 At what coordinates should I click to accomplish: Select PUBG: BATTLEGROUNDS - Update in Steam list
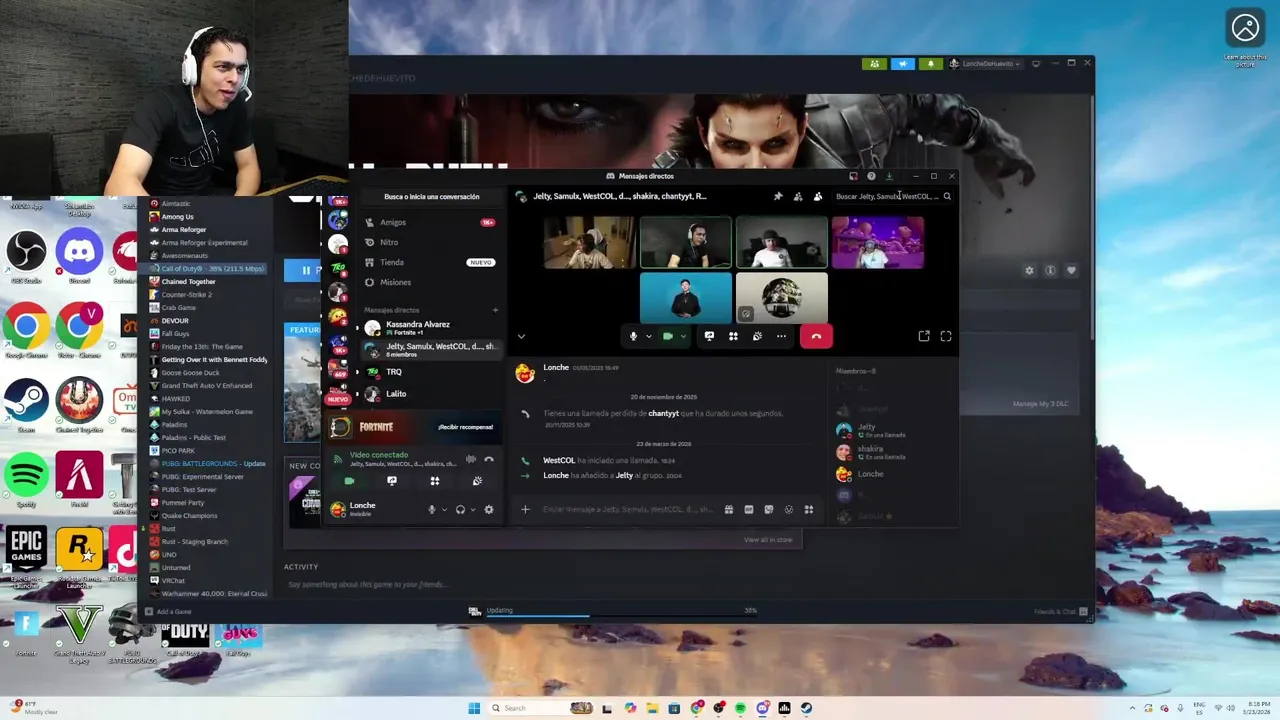(x=208, y=463)
